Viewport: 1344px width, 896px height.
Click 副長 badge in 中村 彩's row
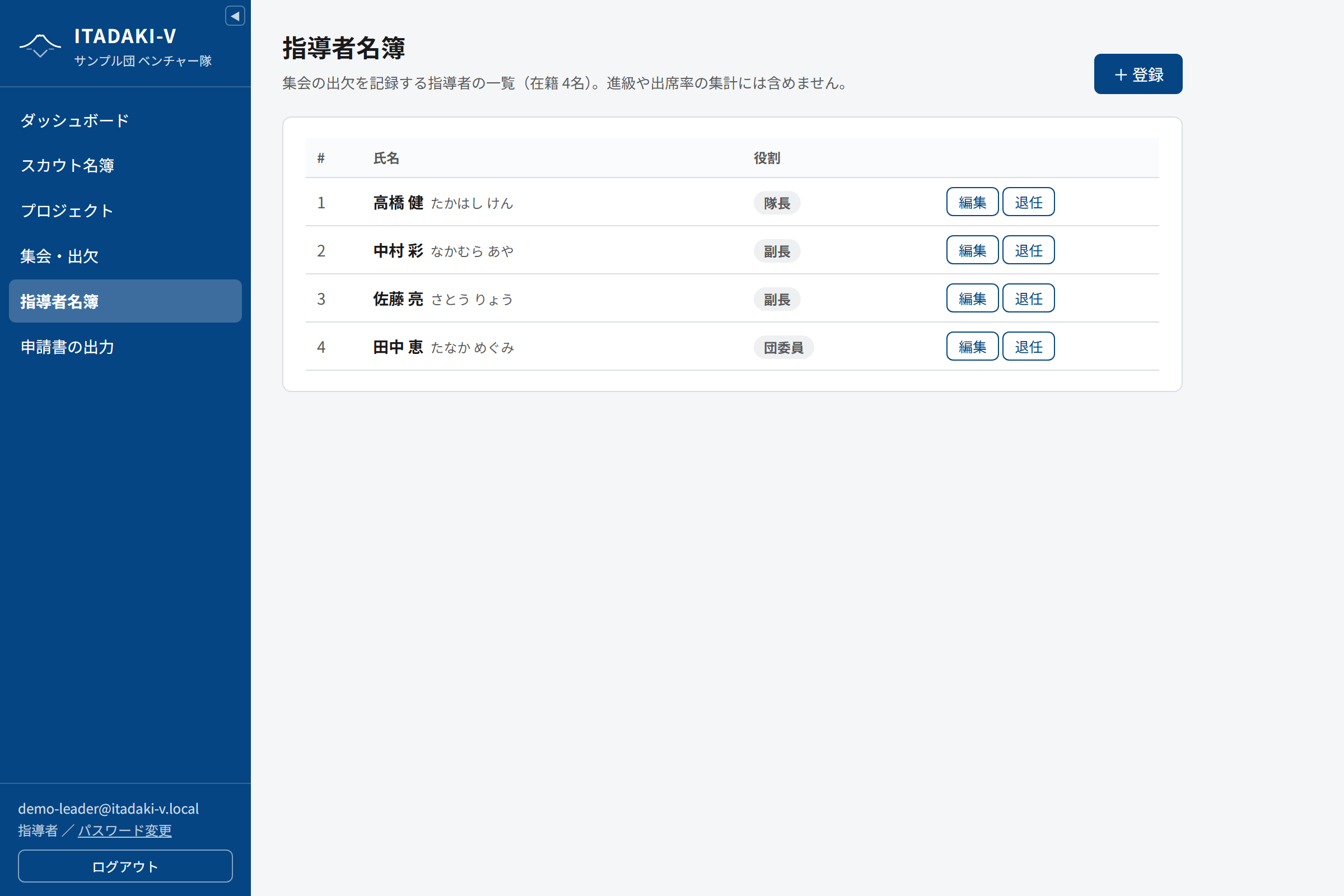pyautogui.click(x=777, y=251)
